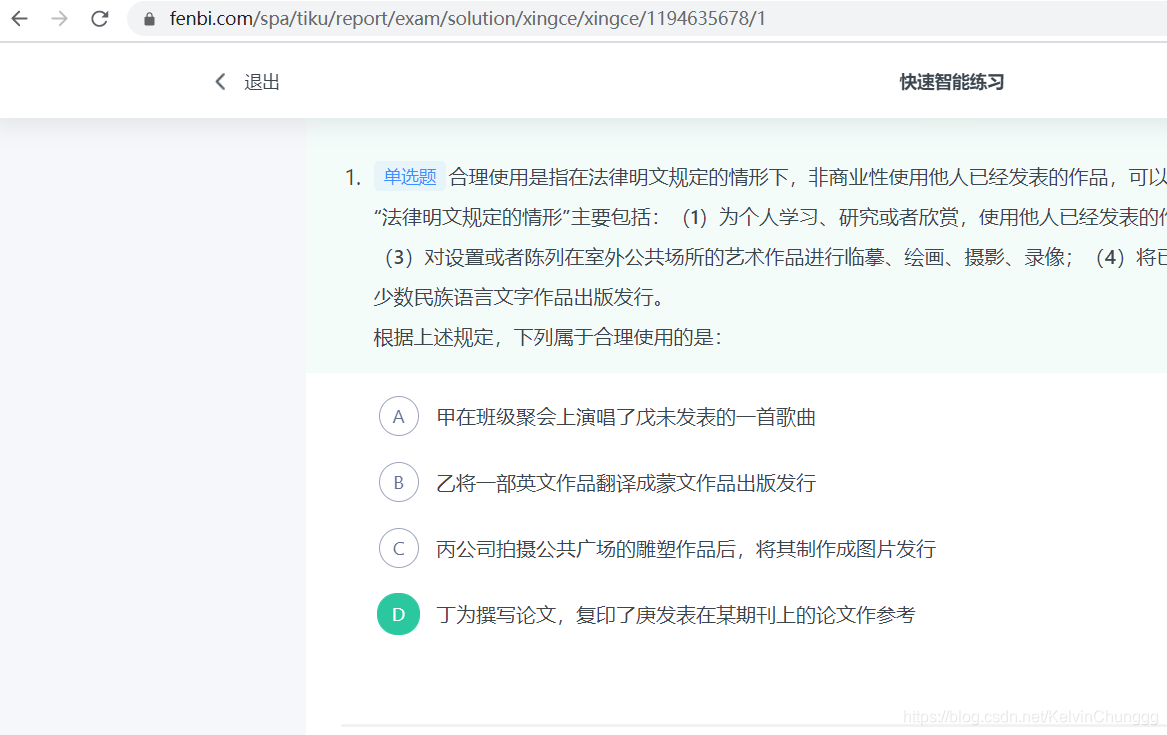Click the browser forward arrow
The height and width of the screenshot is (735, 1167).
tap(58, 17)
